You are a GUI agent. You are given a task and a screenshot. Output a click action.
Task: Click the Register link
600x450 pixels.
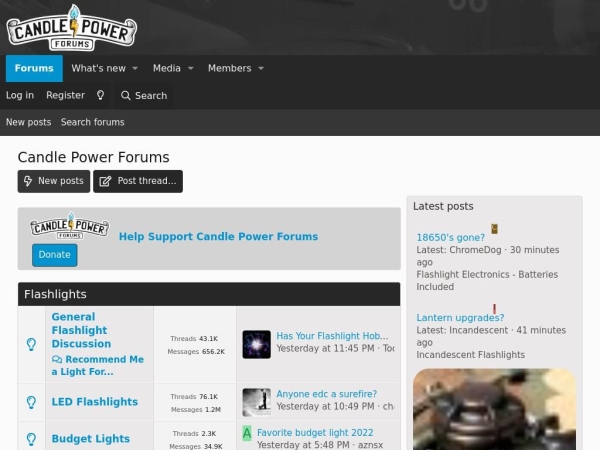point(65,95)
